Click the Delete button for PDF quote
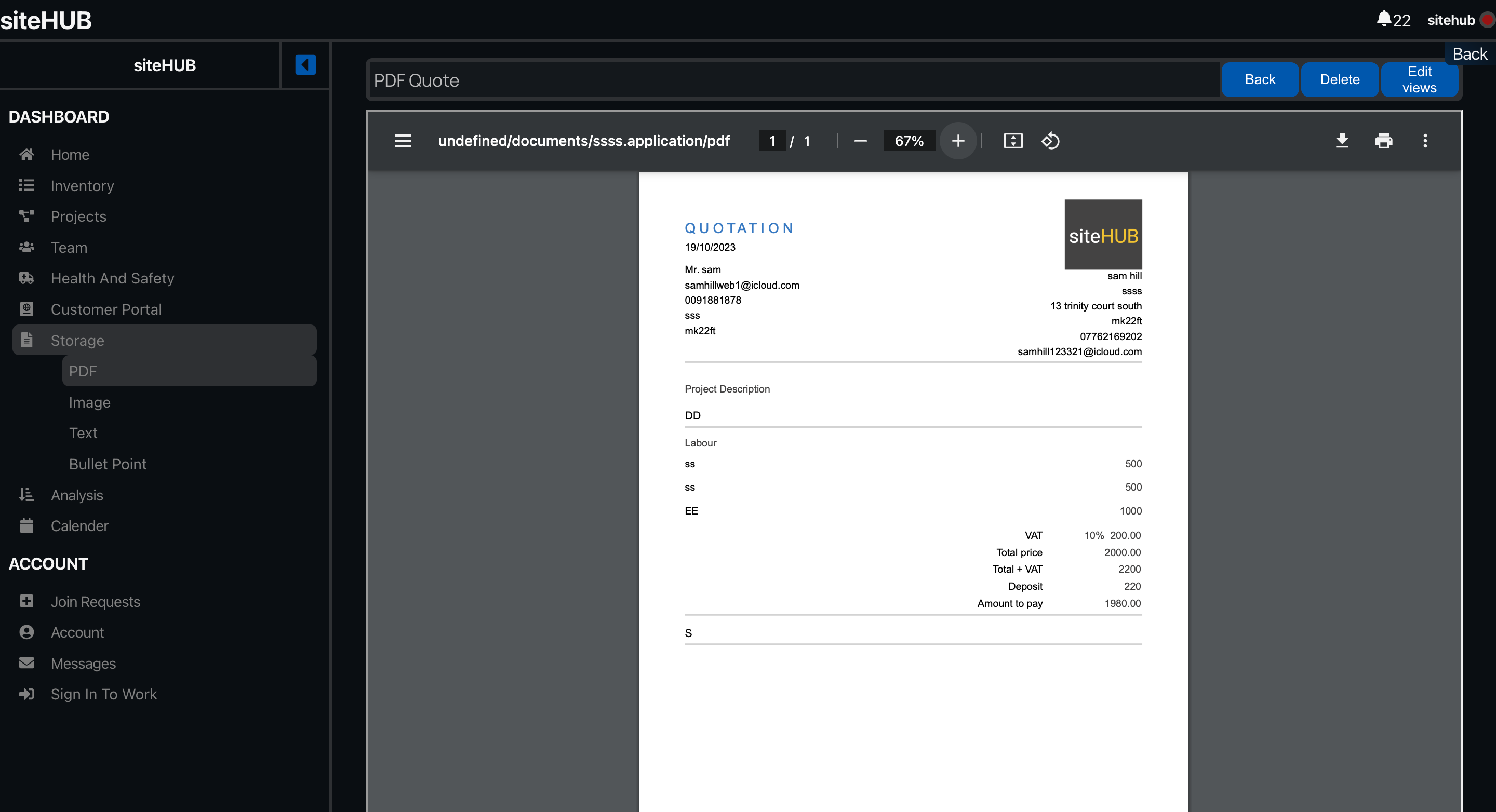1496x812 pixels. tap(1340, 80)
